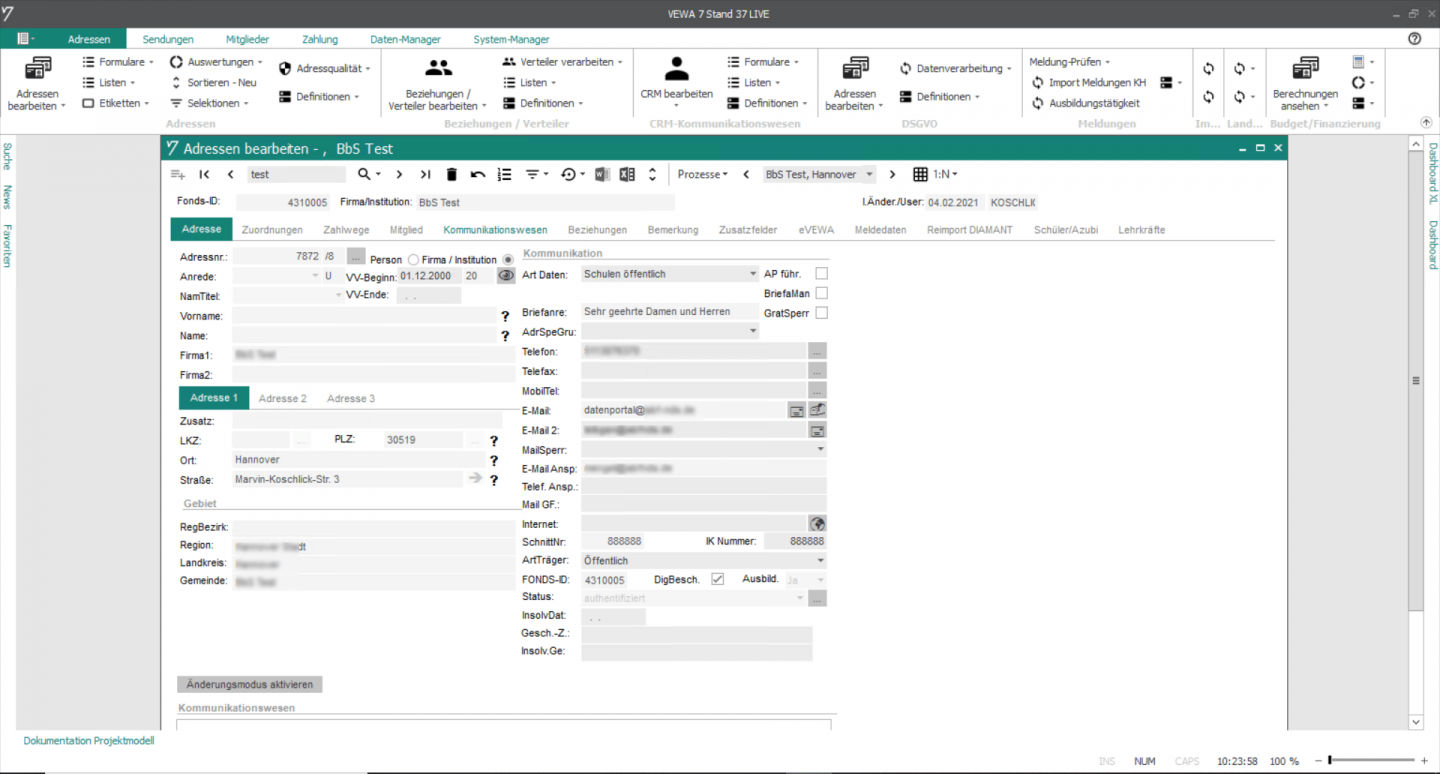Export record to Word
Screen dimensions: 1440x774
(x=602, y=174)
